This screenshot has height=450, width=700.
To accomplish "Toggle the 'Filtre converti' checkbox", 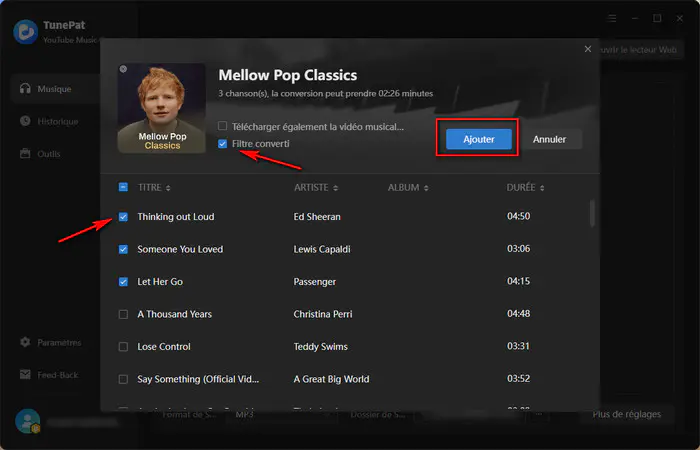I will (222, 144).
